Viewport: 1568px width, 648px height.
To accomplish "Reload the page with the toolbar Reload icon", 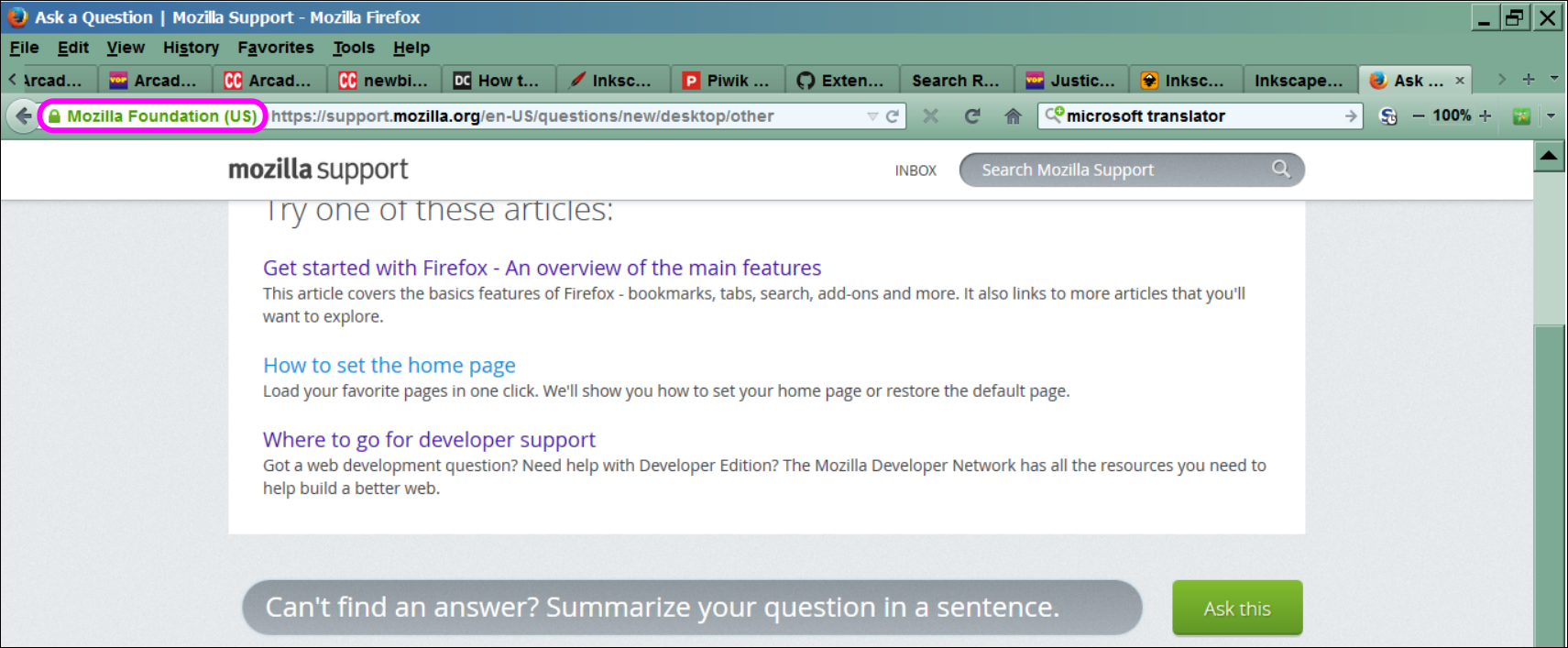I will (972, 115).
